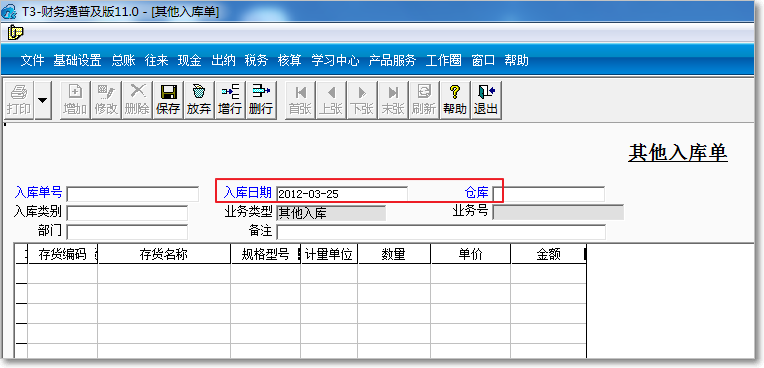The height and width of the screenshot is (368, 764).
Task: Open help with 帮助 toolbar icon
Action: (455, 99)
